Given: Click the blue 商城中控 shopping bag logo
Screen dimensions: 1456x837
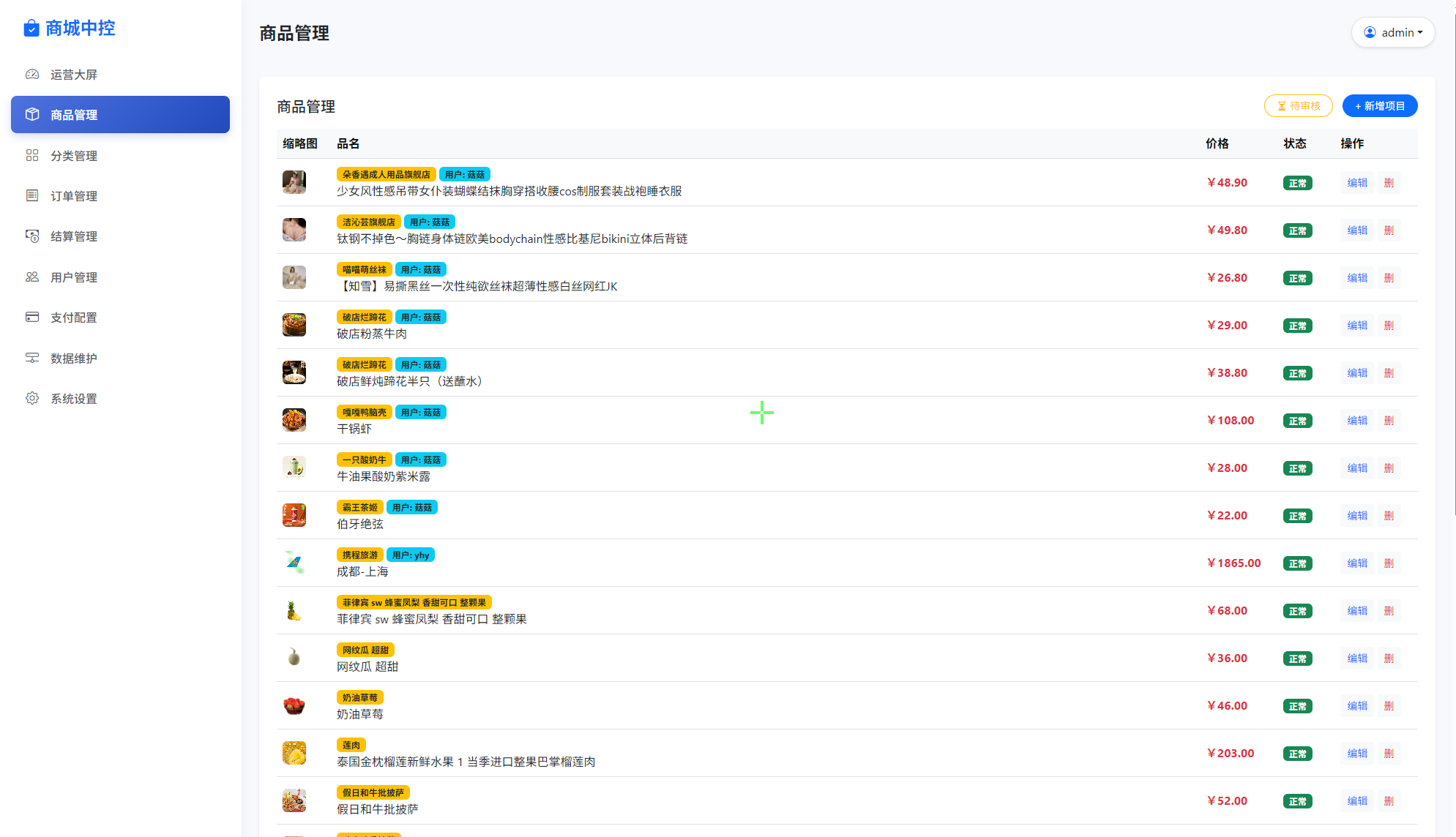Looking at the screenshot, I should [31, 28].
